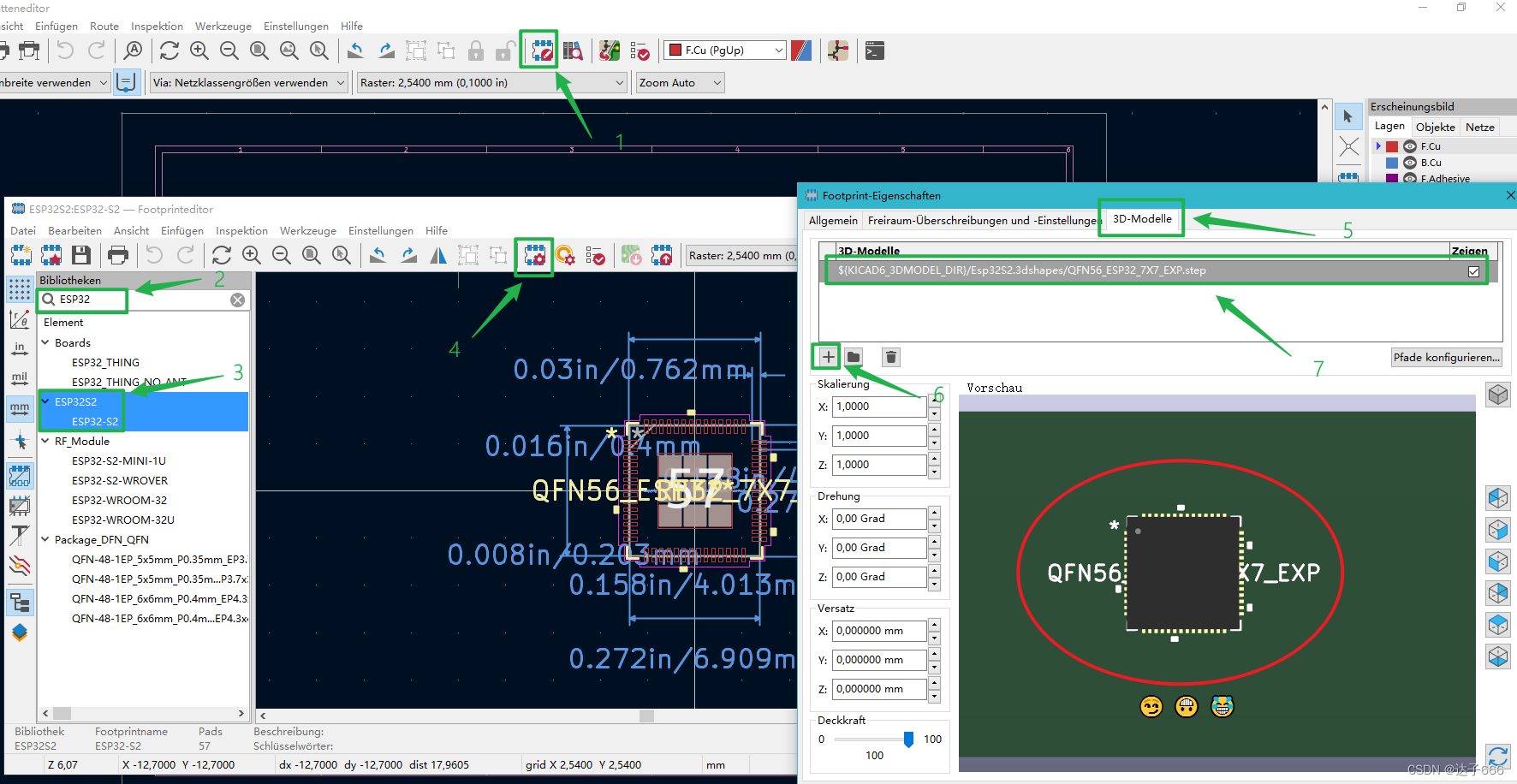Switch to the 3D-Modelle tab
The width and height of the screenshot is (1517, 784).
[1142, 219]
